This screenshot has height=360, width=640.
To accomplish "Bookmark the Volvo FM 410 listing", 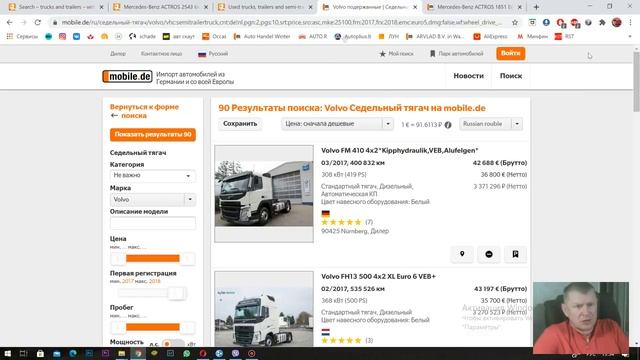I will pyautogui.click(x=515, y=254).
